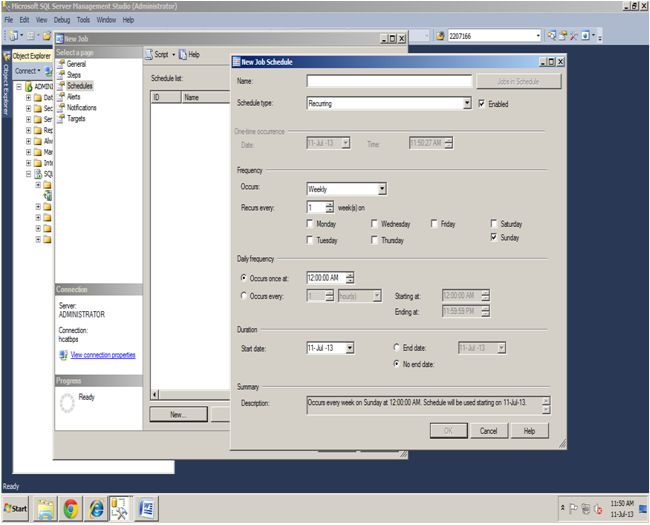Image resolution: width=650 pixels, height=525 pixels.
Task: Check the Monday checkbox
Action: click(x=310, y=224)
